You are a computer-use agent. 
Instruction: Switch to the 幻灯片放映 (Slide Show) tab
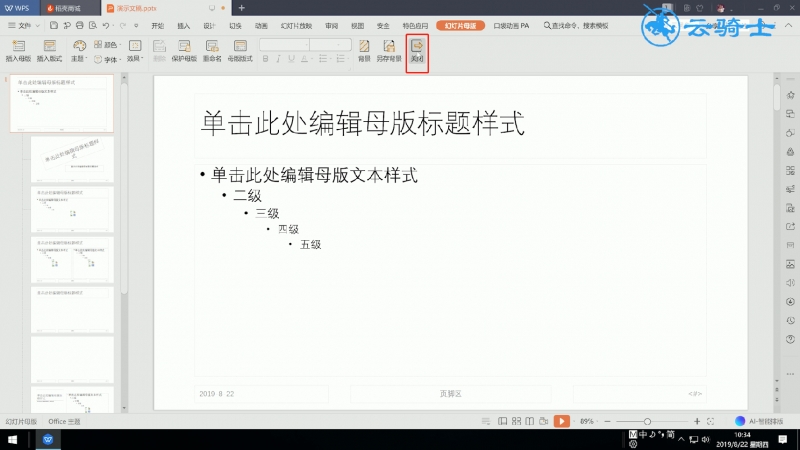[296, 26]
